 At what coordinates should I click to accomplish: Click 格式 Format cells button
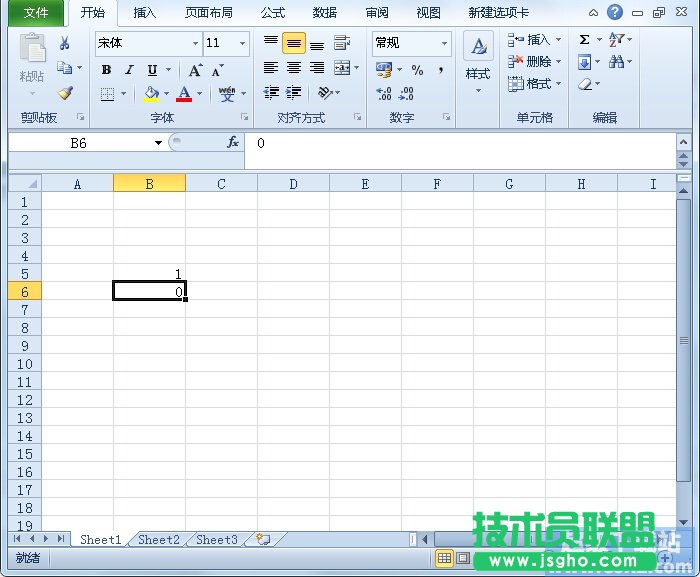point(535,84)
